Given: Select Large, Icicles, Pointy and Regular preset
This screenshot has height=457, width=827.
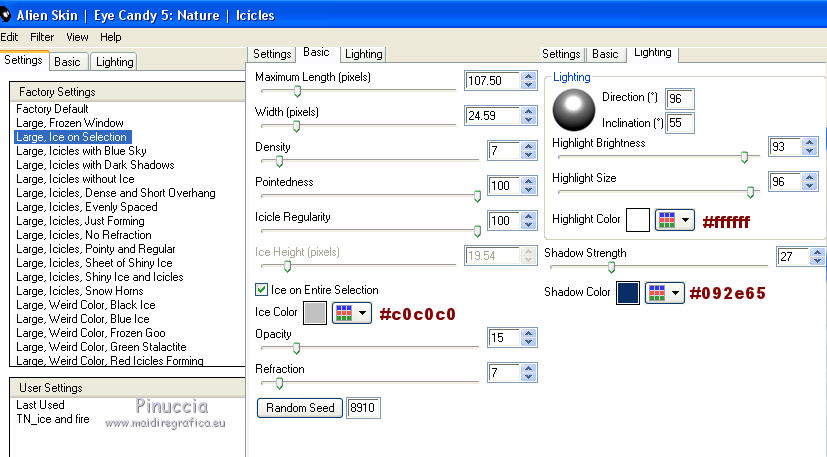Looking at the screenshot, I should [95, 249].
